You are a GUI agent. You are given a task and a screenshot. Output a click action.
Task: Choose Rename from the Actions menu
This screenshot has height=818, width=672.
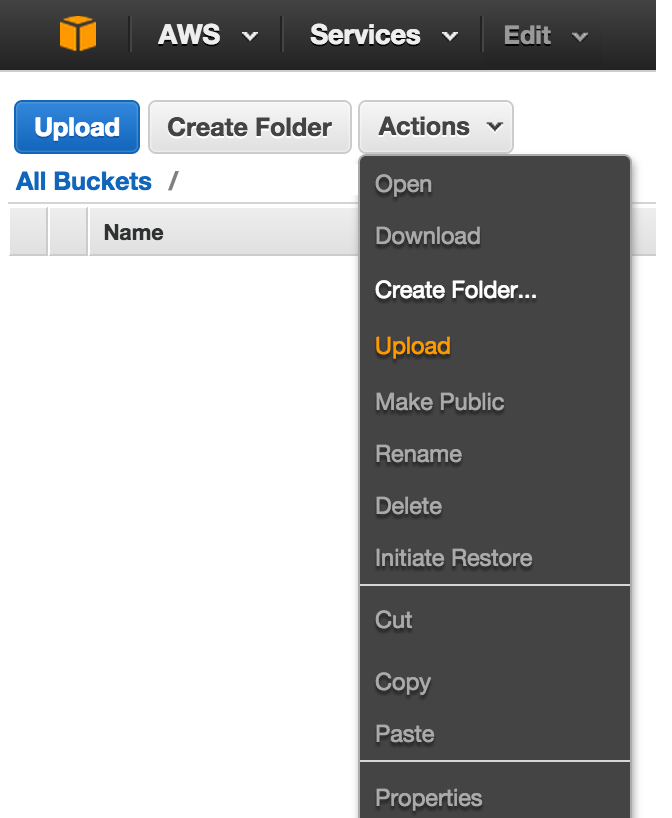point(418,454)
